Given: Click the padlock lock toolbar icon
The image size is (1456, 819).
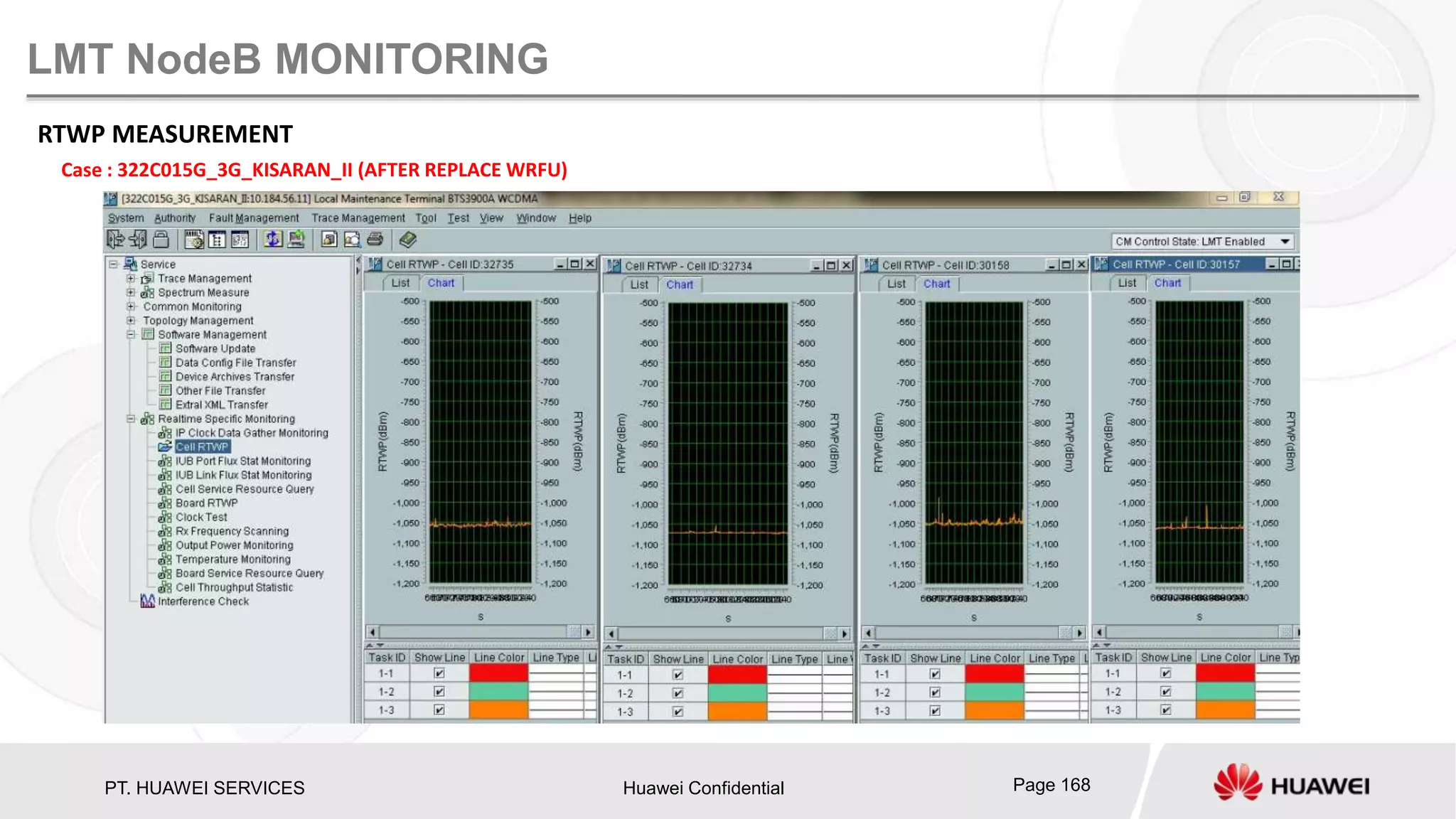Looking at the screenshot, I should [x=161, y=240].
